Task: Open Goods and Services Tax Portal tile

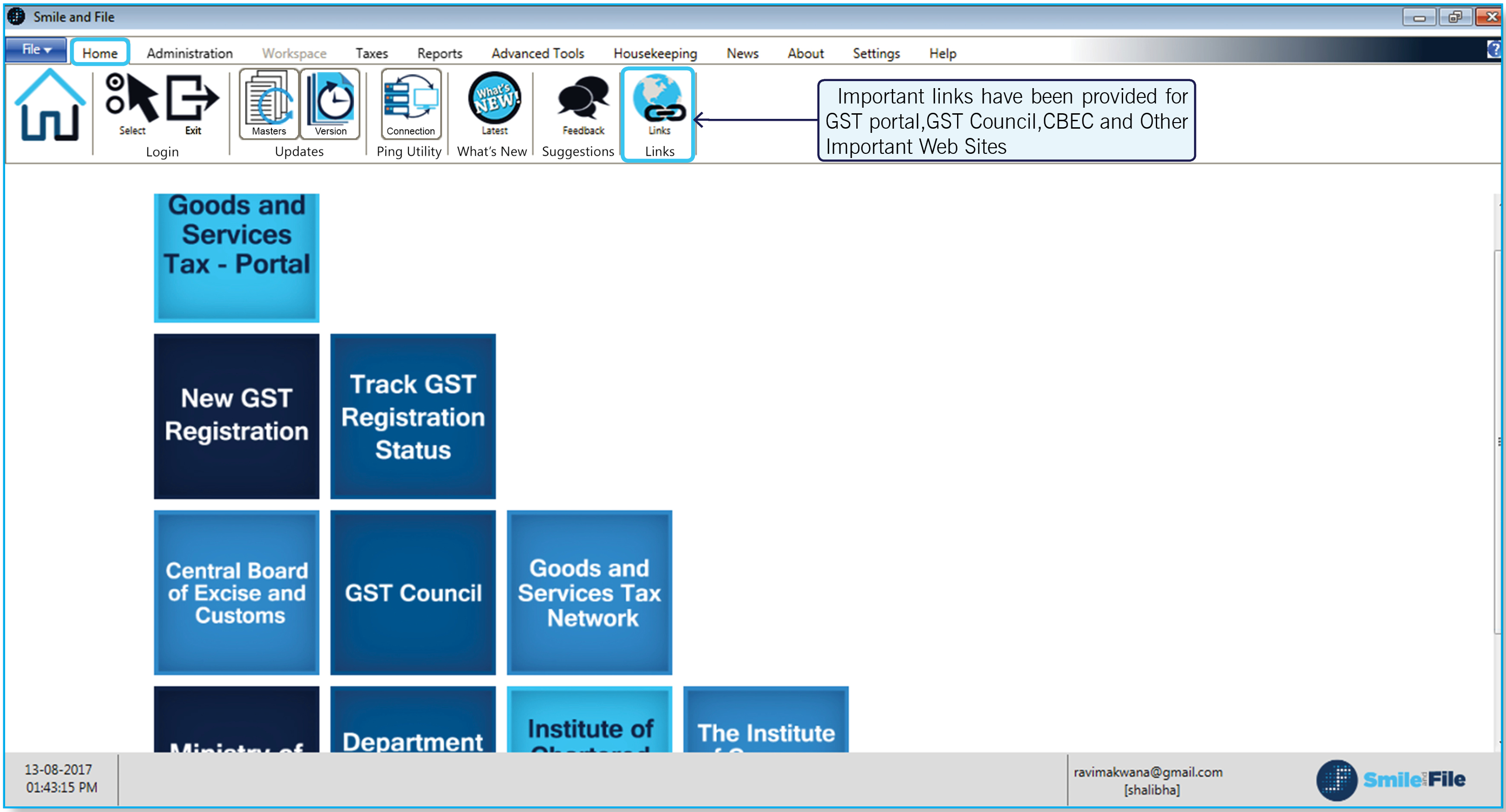Action: click(236, 257)
